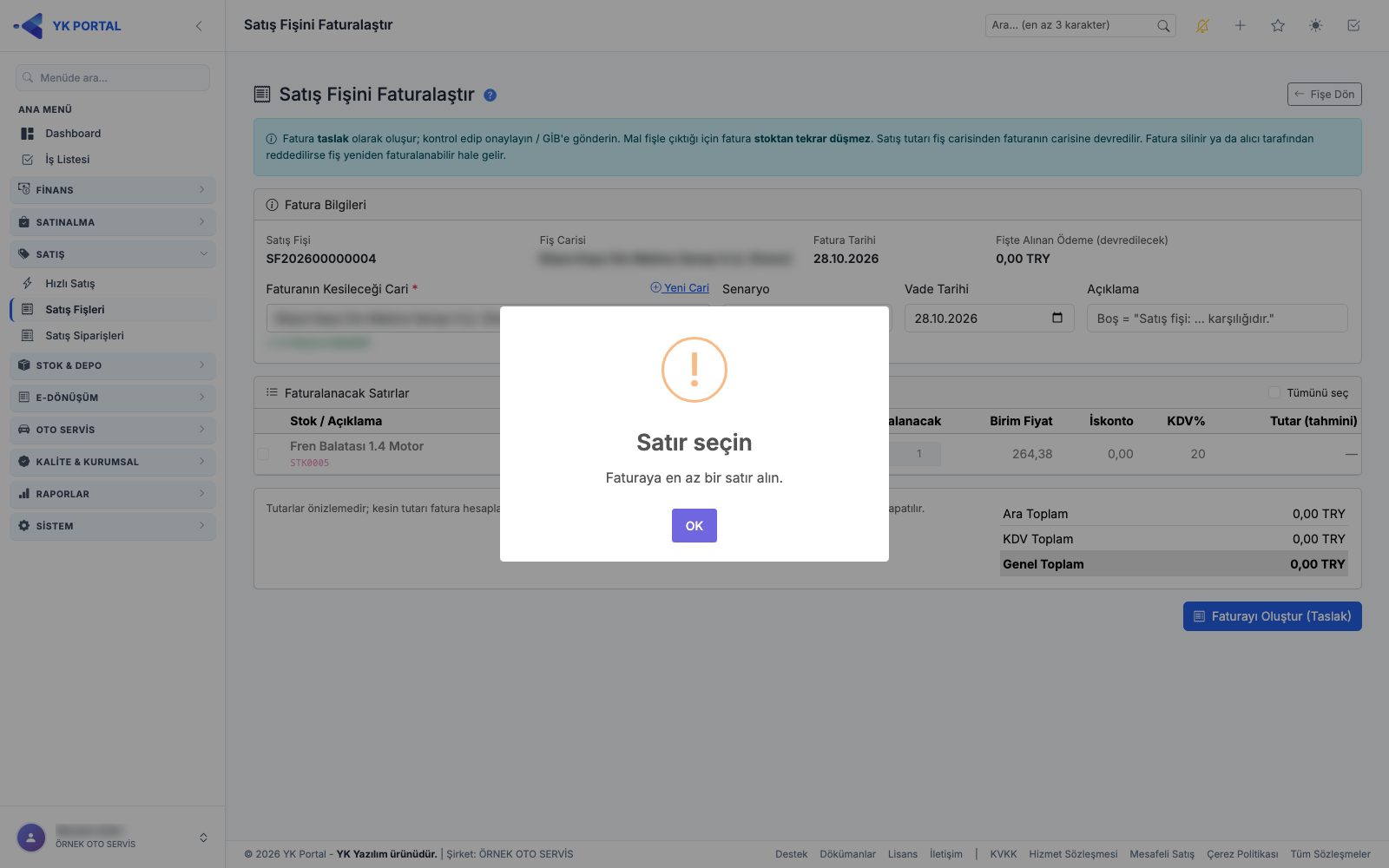1389x868 pixels.
Task: Click the YK Portal logo icon
Action: click(x=30, y=26)
